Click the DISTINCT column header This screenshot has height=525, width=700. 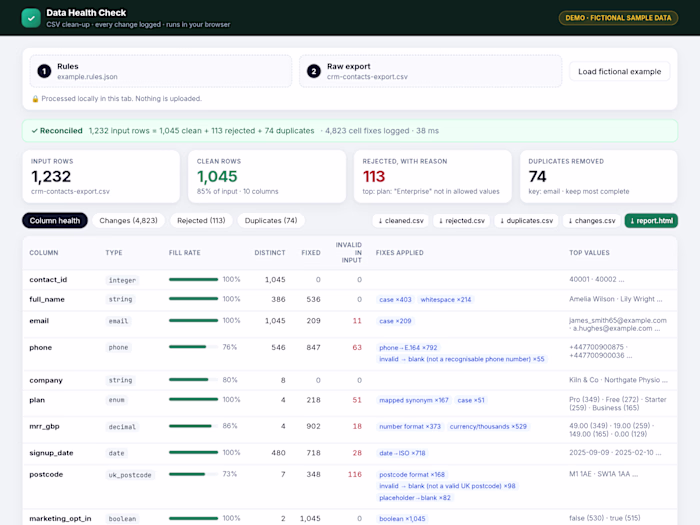[x=270, y=253]
